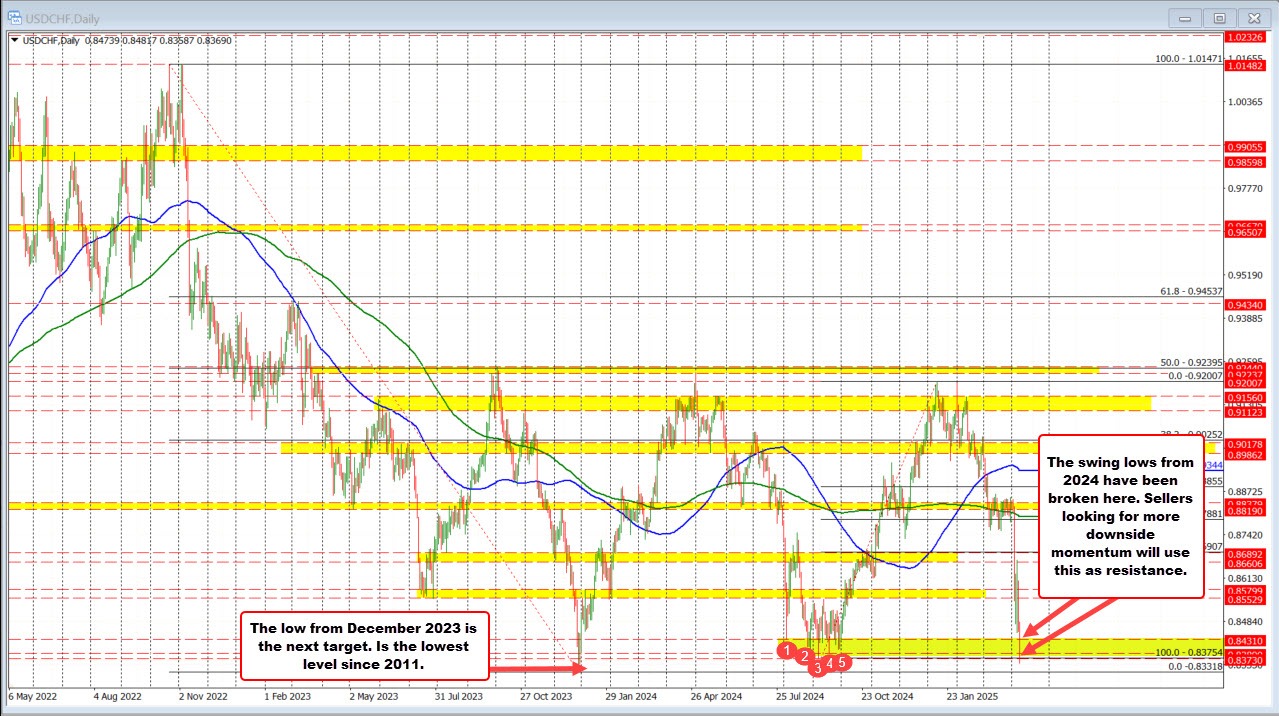
Task: Click the 23 Jan 2025 date on time axis
Action: click(975, 697)
